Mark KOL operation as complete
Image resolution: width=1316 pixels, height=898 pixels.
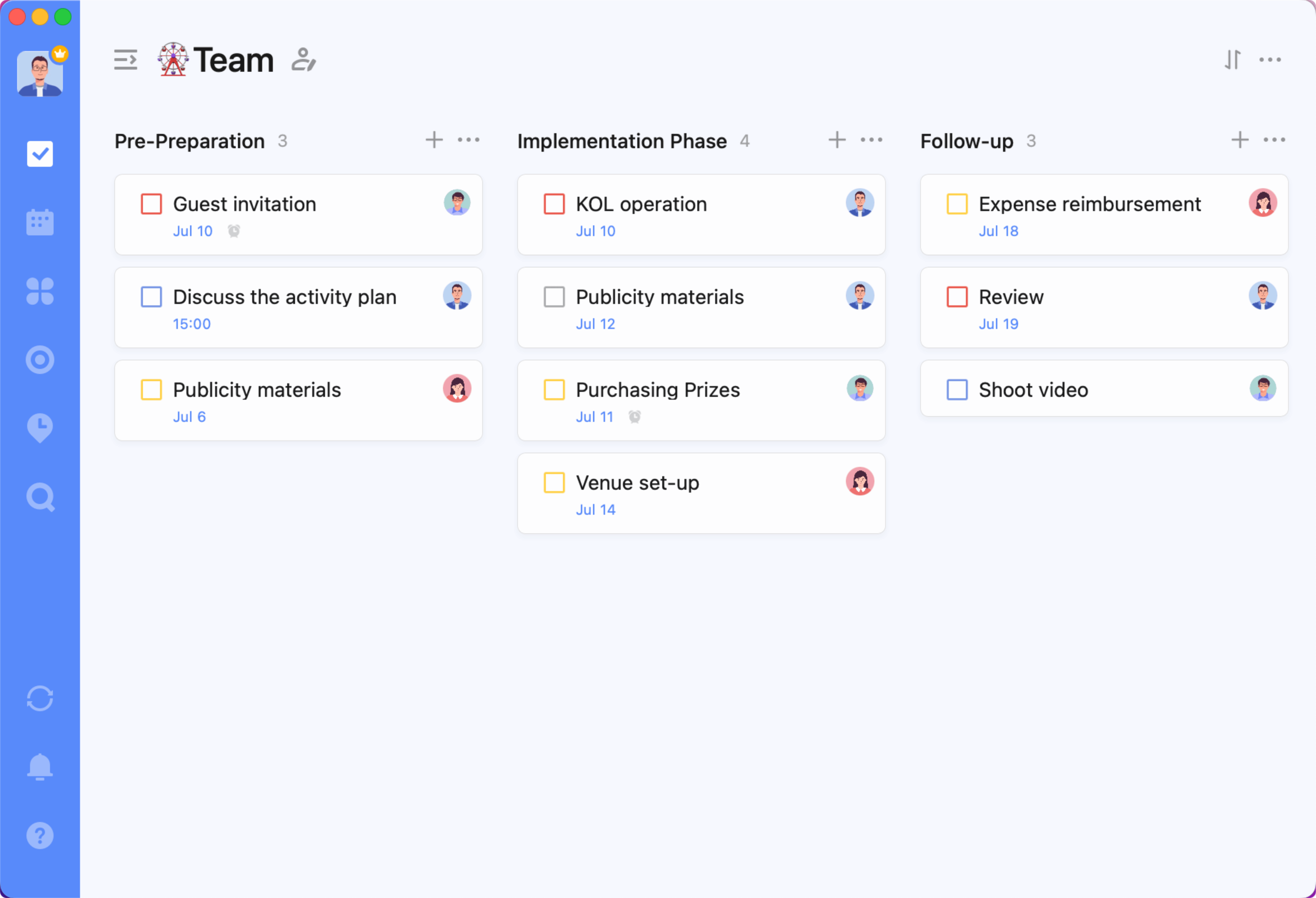554,203
